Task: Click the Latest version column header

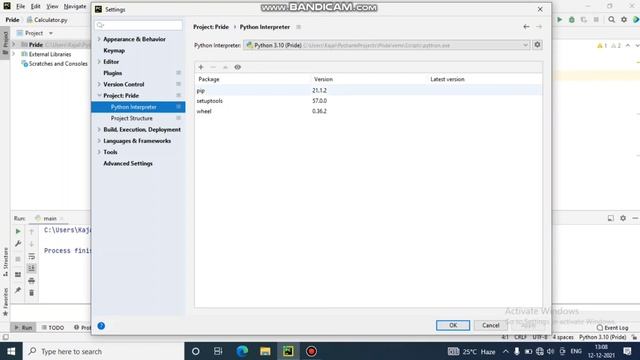Action: 447,79
